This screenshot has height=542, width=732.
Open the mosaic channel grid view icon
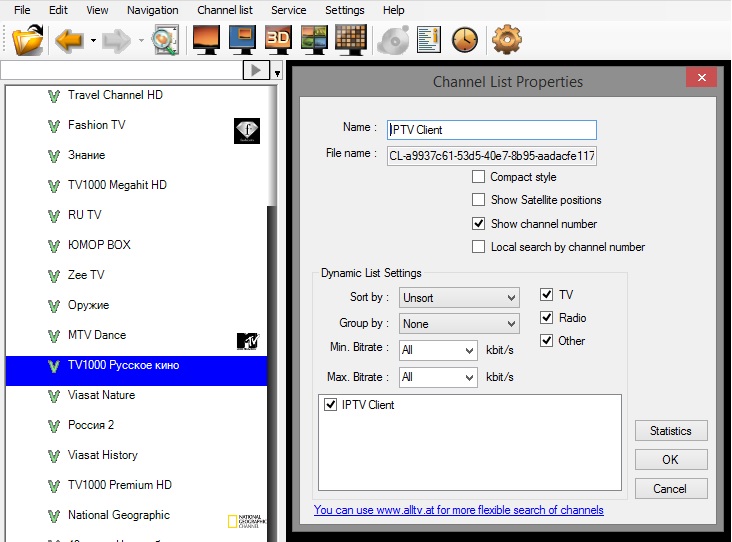point(351,41)
